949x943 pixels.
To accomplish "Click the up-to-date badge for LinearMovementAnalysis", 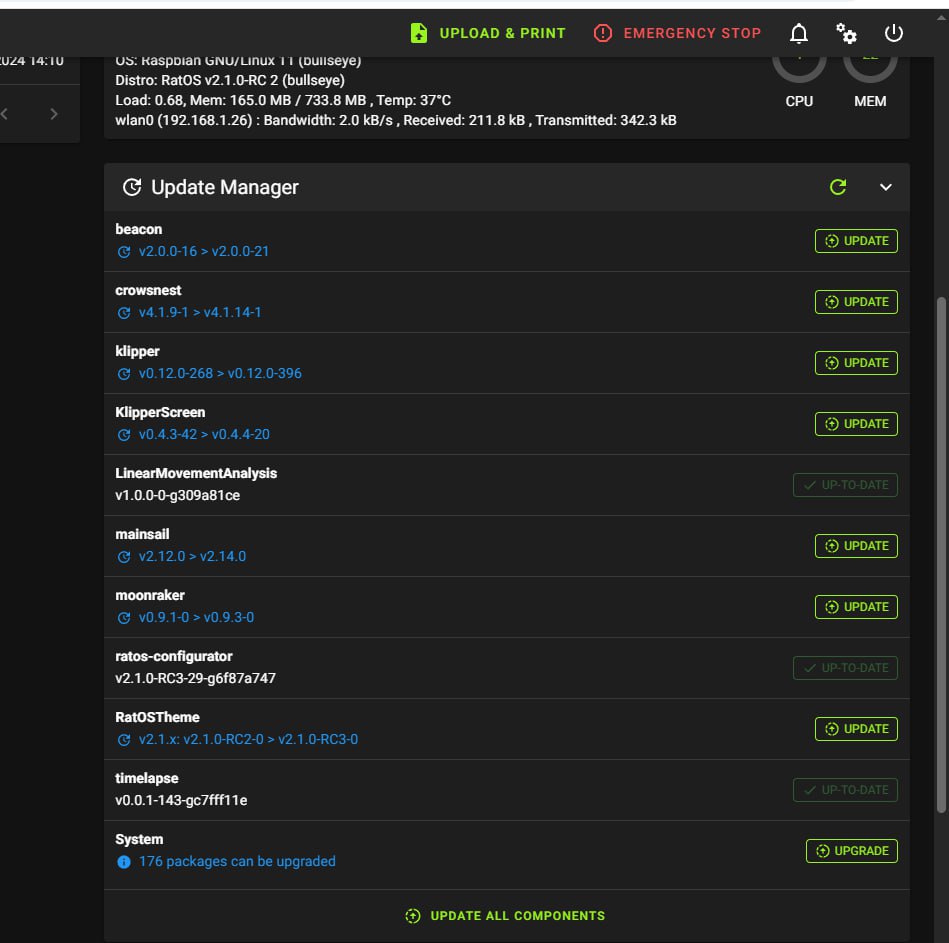I will tap(845, 485).
